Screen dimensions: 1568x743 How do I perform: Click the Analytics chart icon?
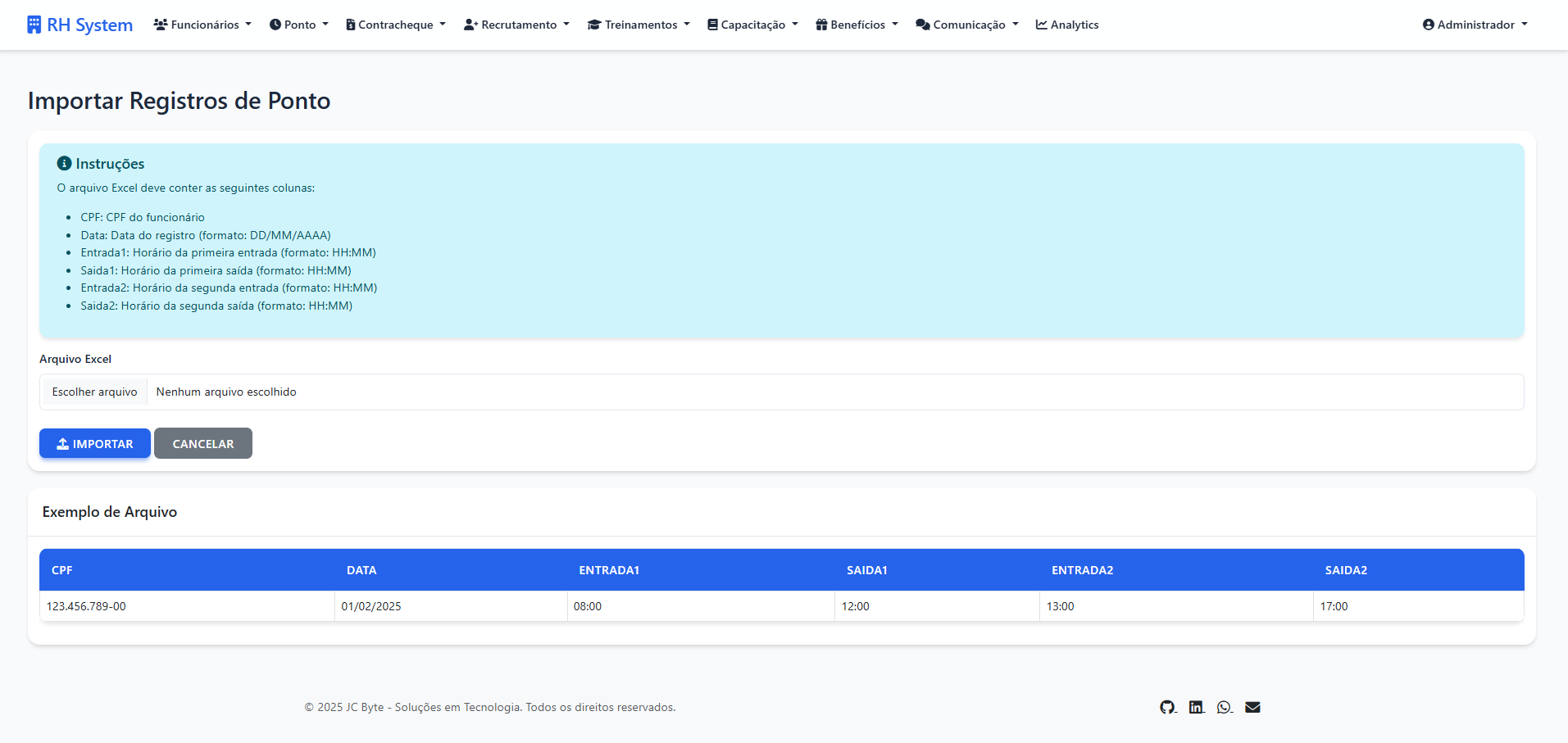click(1042, 25)
